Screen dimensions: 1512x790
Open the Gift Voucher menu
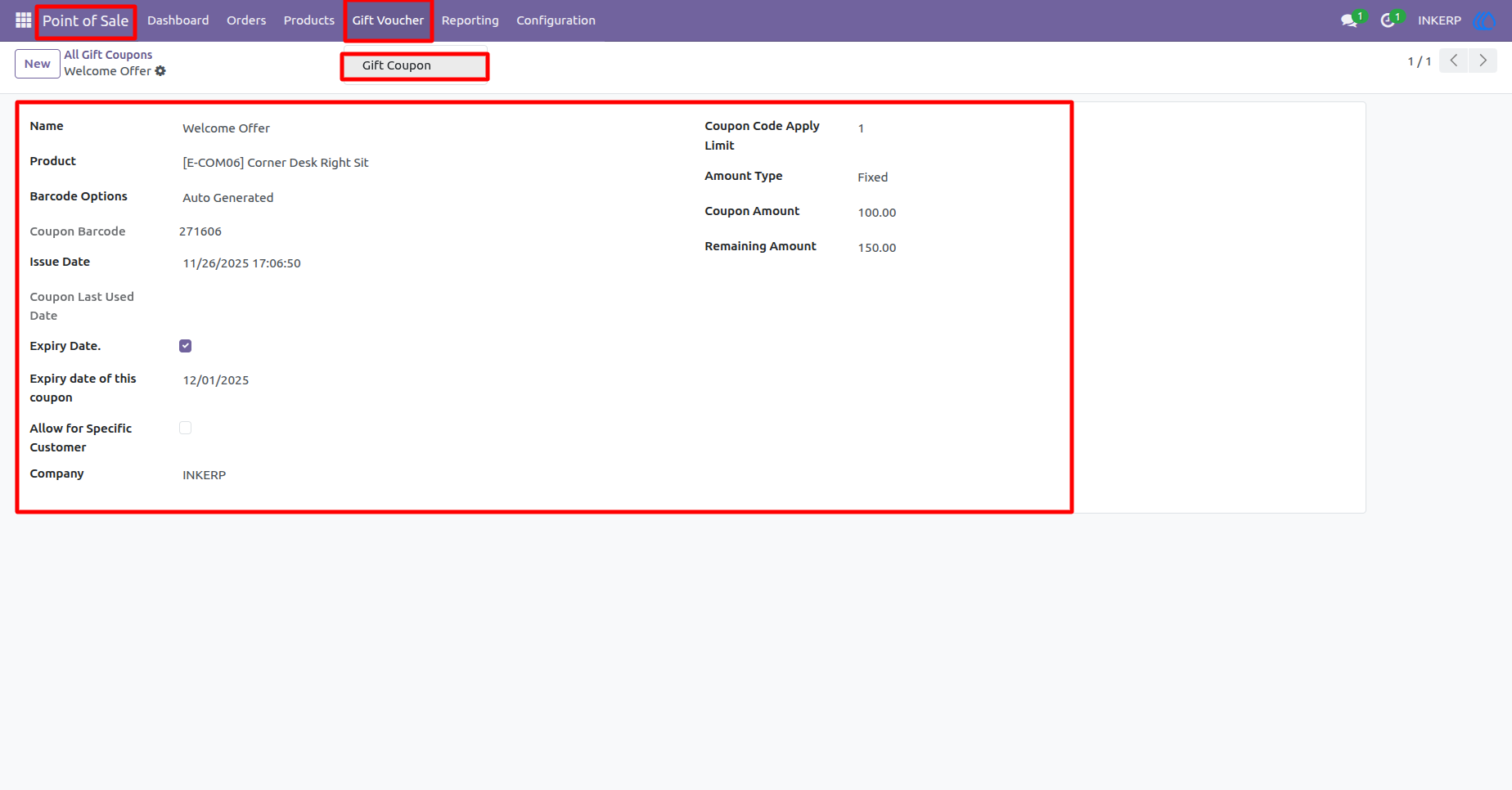tap(388, 20)
